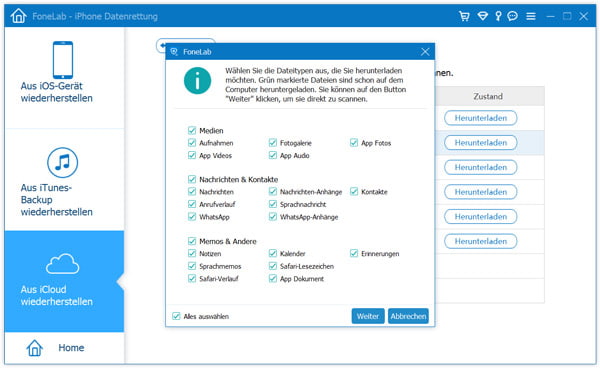Select the iTunes music note icon
The height and width of the screenshot is (368, 600).
62,163
